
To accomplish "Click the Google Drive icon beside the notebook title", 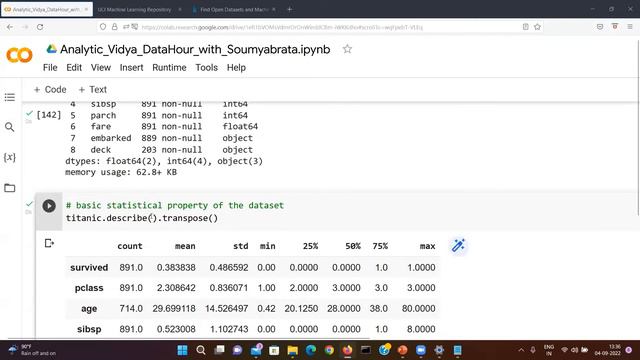I will click(51, 49).
